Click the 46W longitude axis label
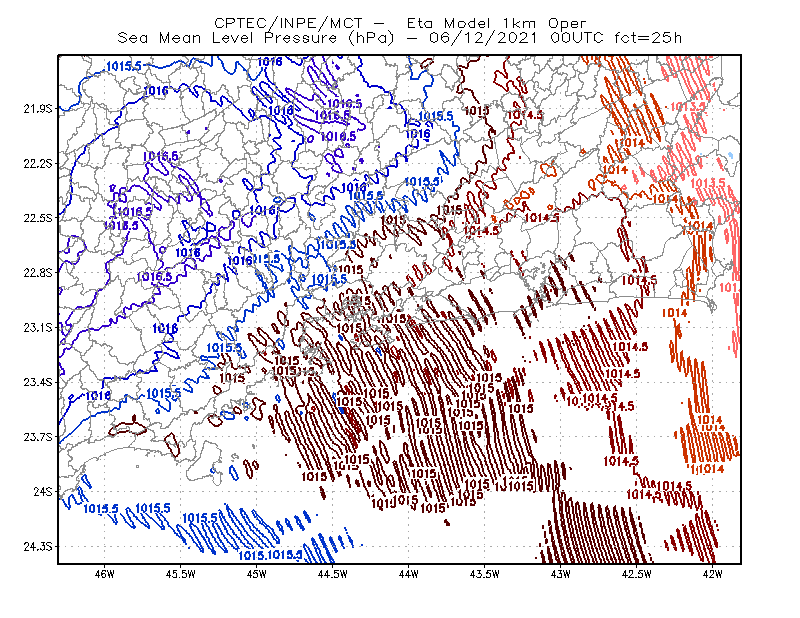This screenshot has width=800, height=618. [105, 574]
